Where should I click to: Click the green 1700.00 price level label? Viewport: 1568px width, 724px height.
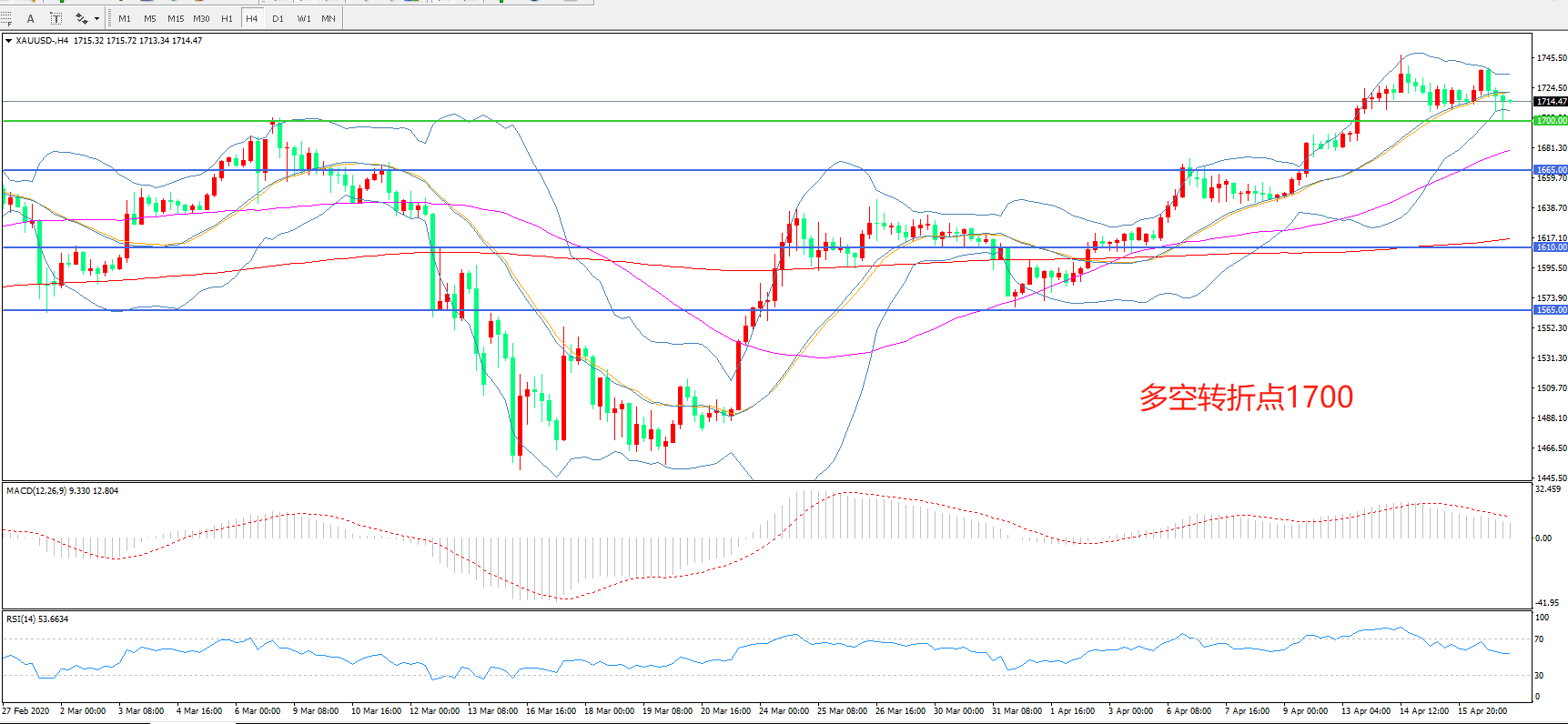click(x=1551, y=121)
